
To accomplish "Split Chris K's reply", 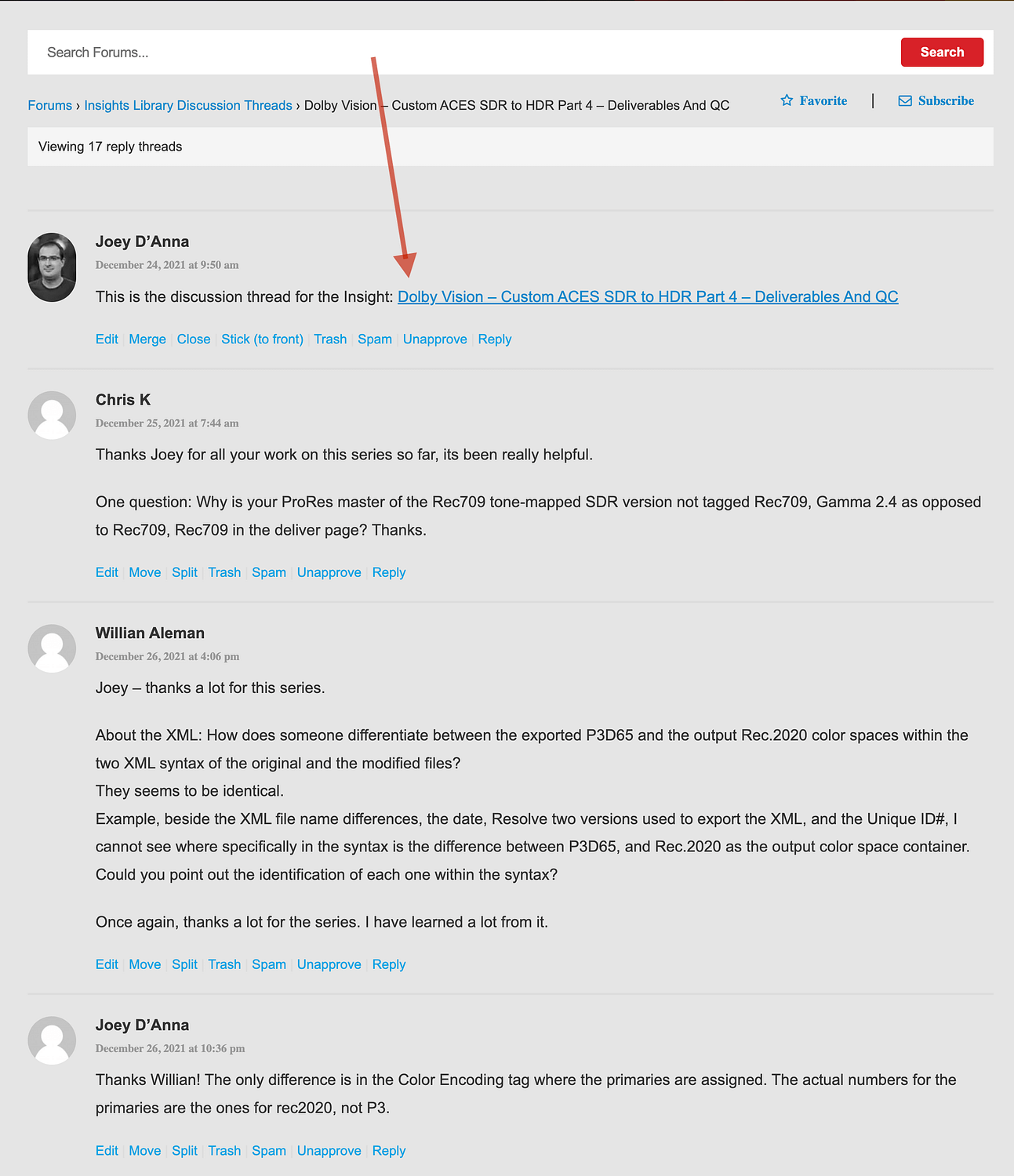I will click(x=184, y=572).
